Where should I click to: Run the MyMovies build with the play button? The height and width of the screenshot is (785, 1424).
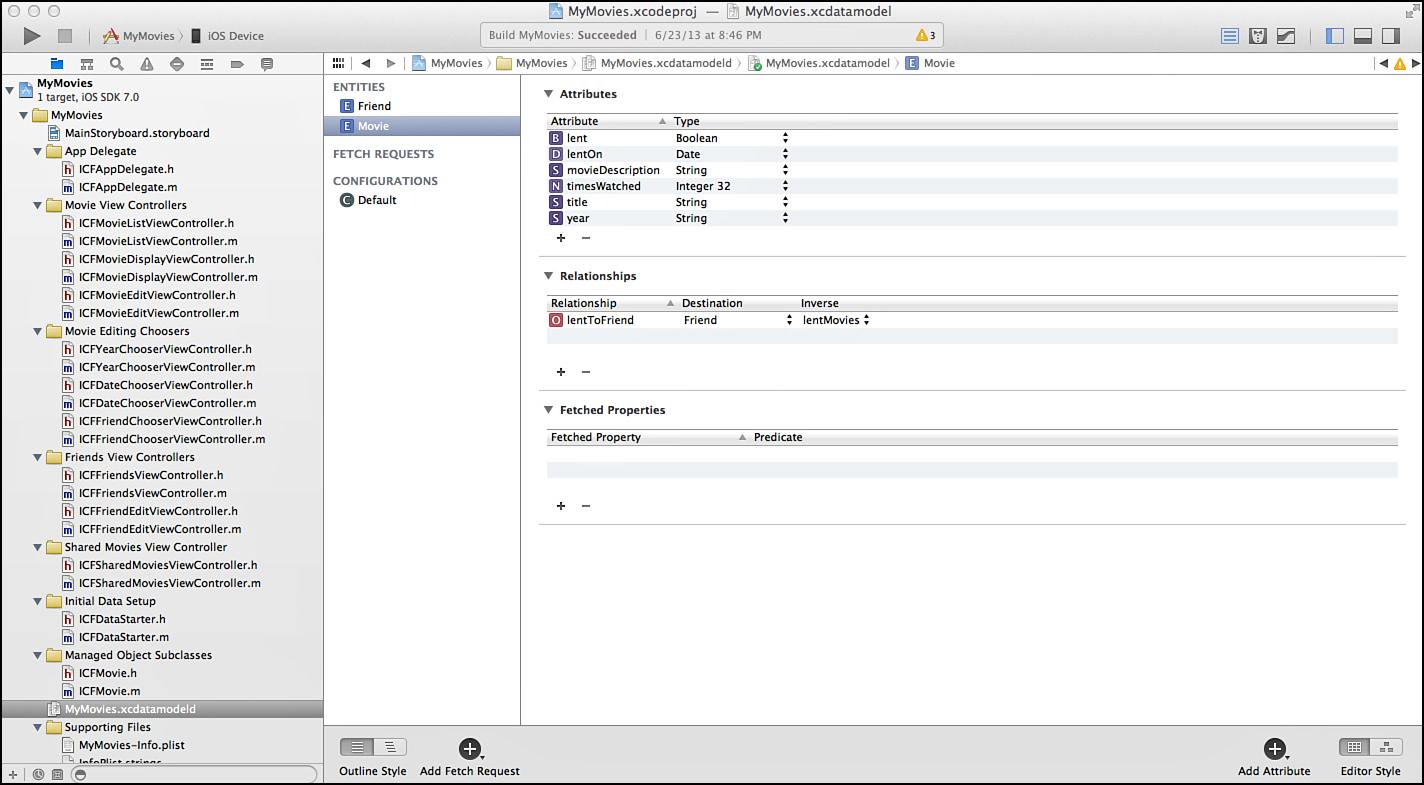click(32, 36)
